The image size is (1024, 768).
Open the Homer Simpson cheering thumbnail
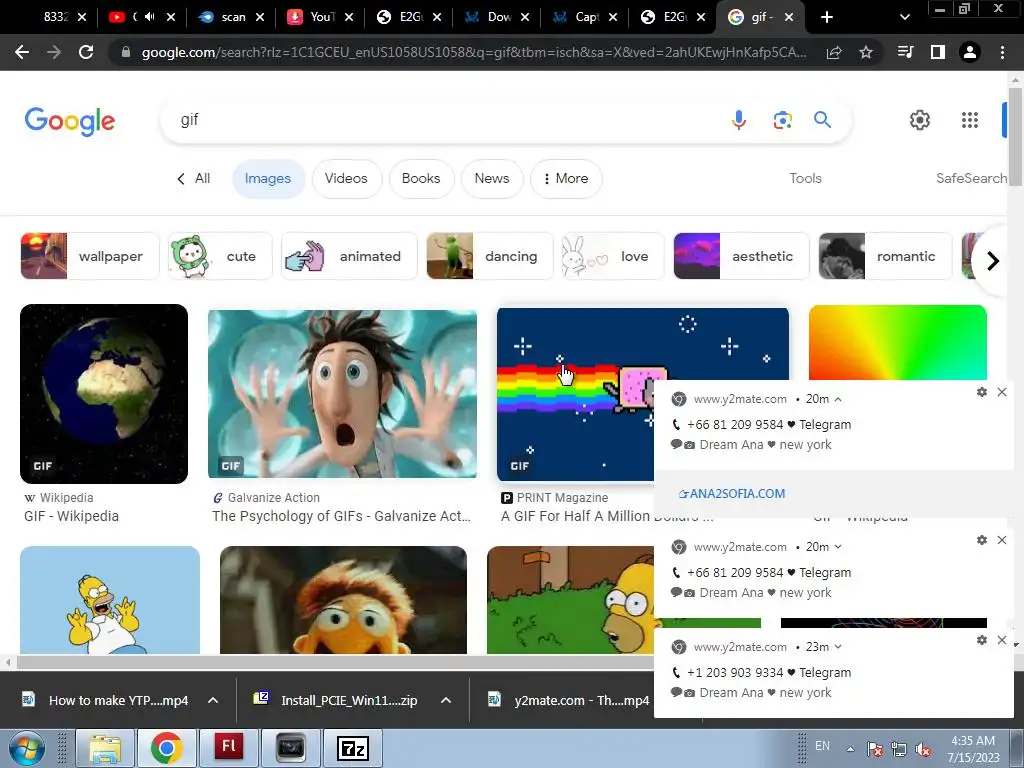click(110, 600)
